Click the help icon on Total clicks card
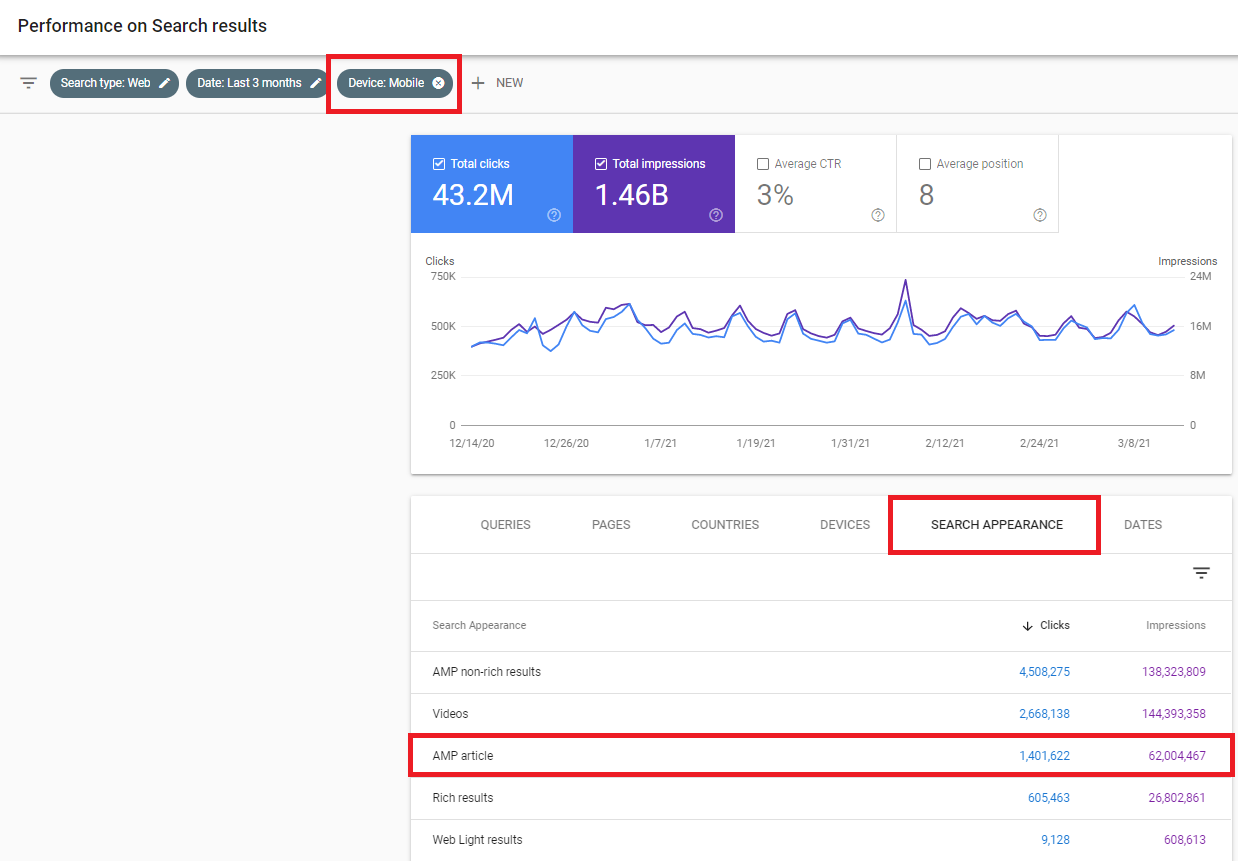Viewport: 1238px width, 861px height. pyautogui.click(x=553, y=216)
